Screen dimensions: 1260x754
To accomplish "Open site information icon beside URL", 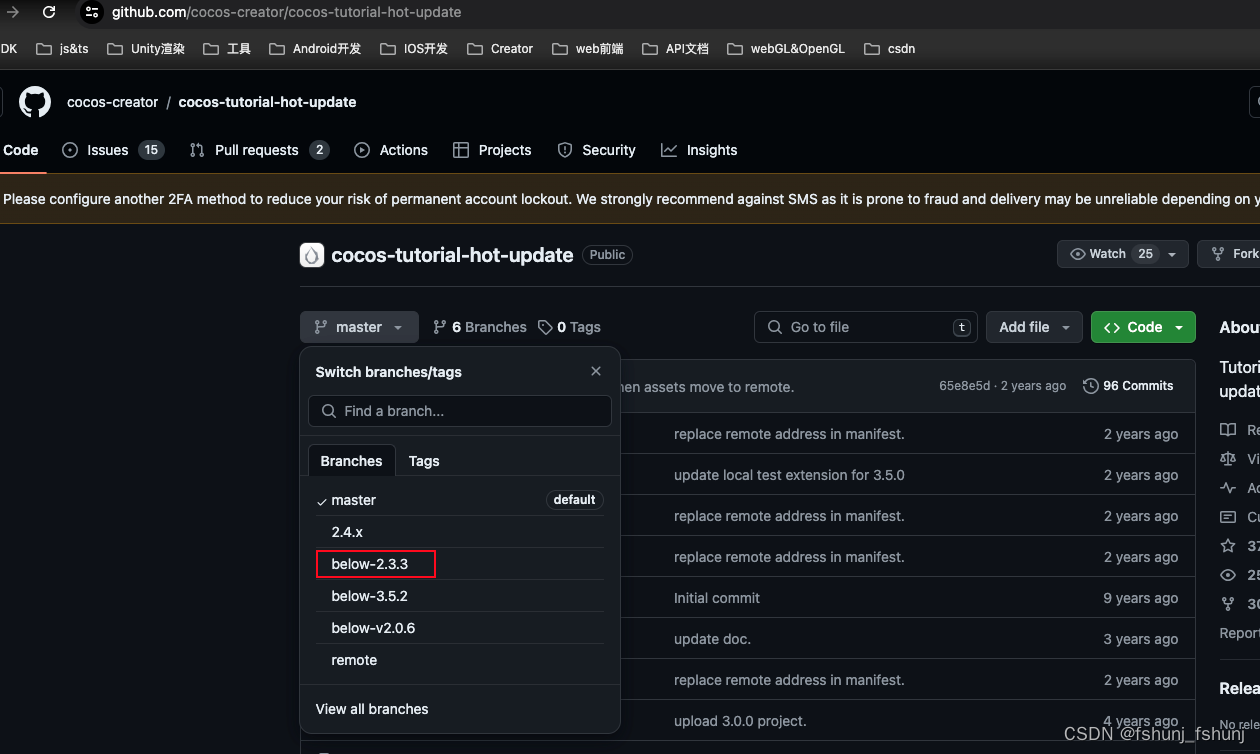I will [91, 12].
